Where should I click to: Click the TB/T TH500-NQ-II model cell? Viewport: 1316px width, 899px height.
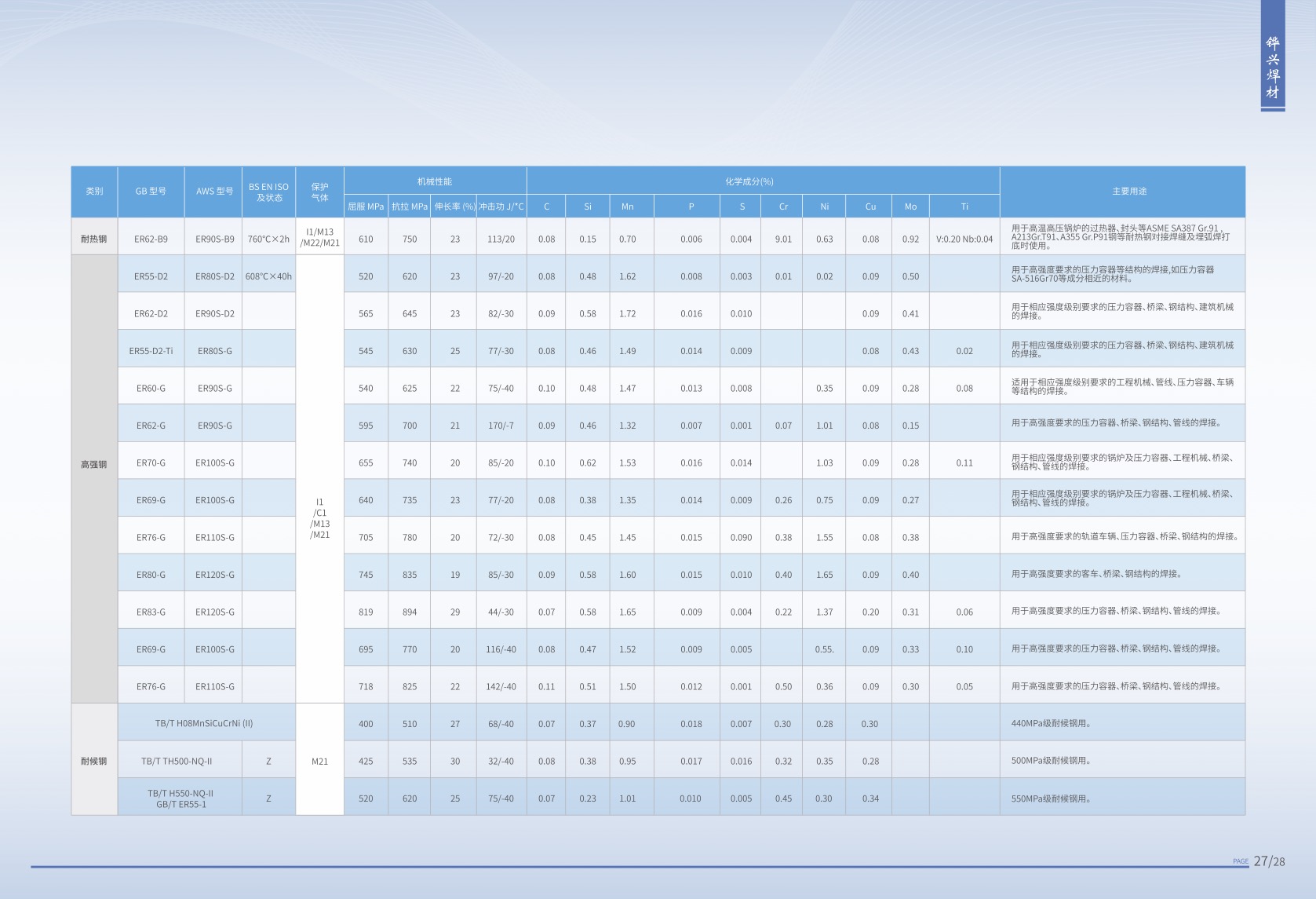click(x=177, y=762)
